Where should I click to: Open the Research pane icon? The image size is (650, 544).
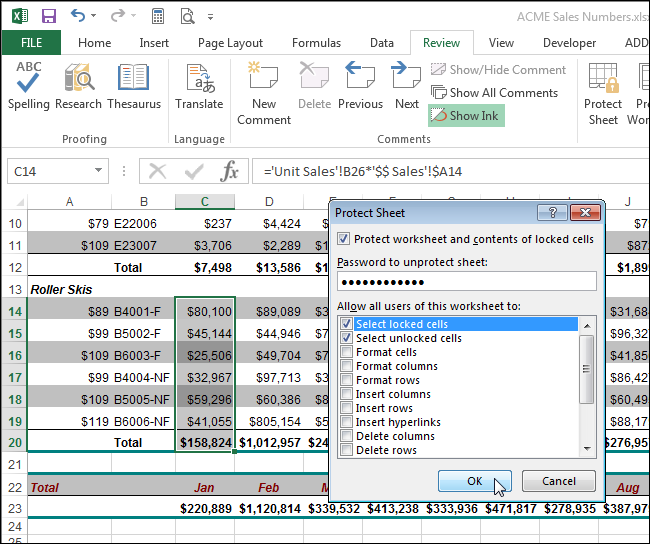tap(78, 85)
